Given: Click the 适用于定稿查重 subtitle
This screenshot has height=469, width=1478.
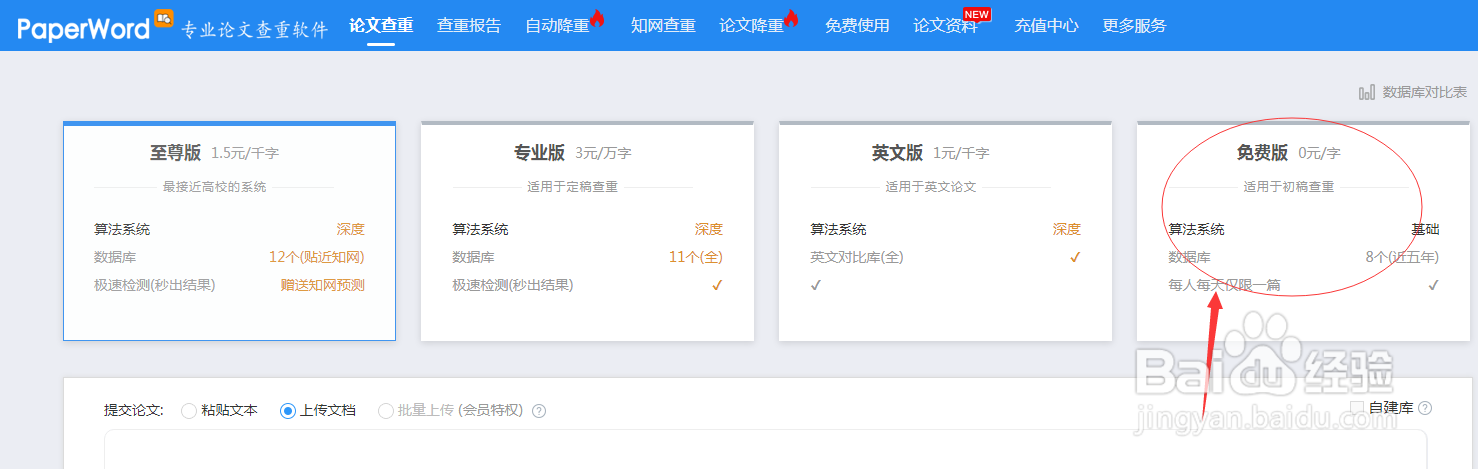Looking at the screenshot, I should click(573, 187).
